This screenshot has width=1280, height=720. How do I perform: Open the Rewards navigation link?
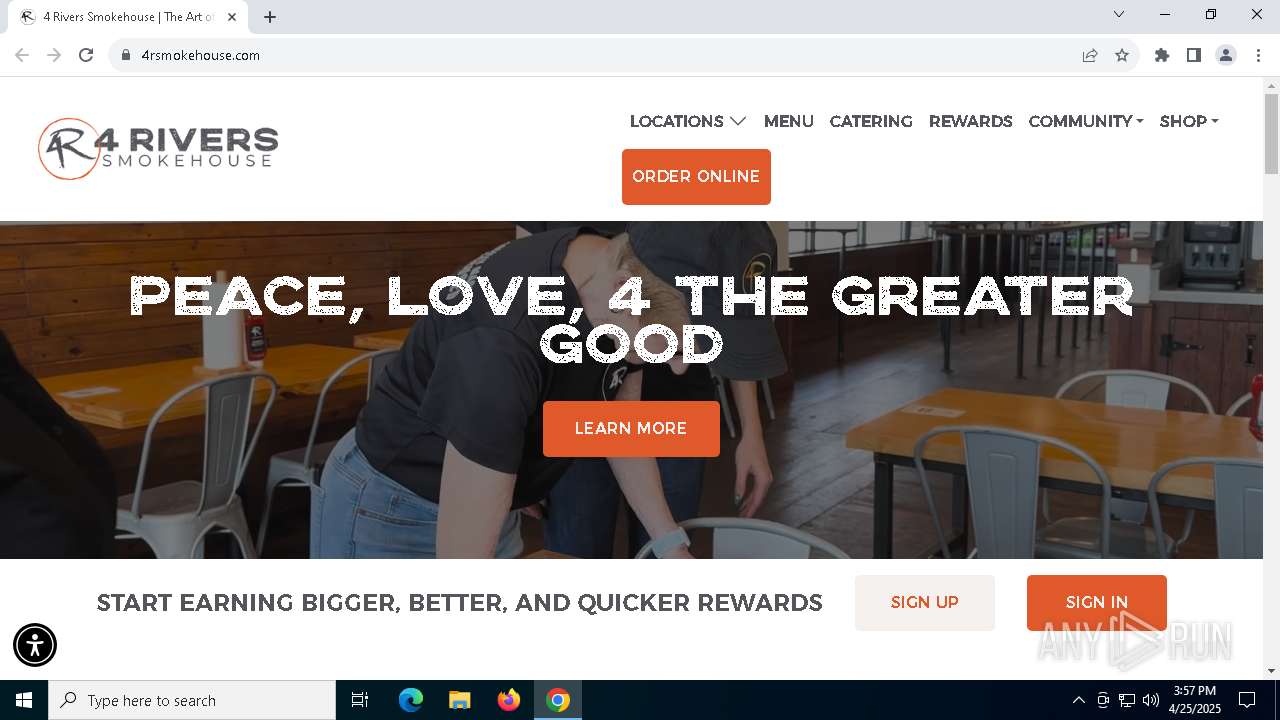pyautogui.click(x=970, y=121)
